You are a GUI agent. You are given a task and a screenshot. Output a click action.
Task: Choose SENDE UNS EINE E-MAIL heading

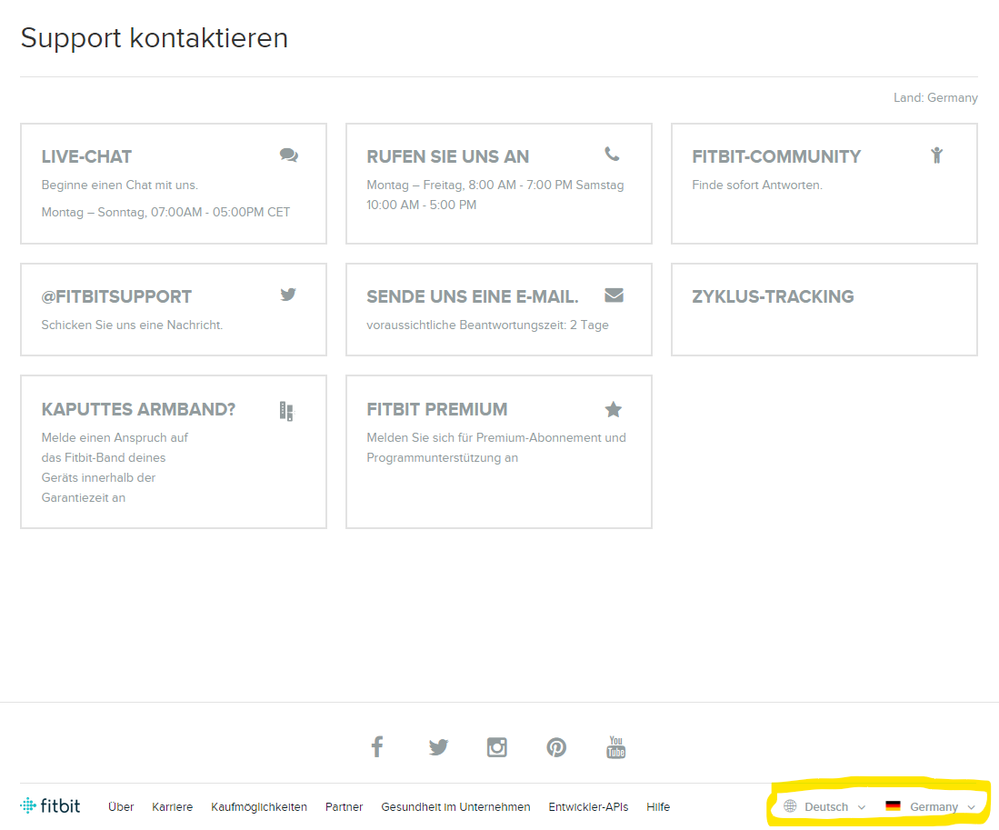(x=472, y=297)
